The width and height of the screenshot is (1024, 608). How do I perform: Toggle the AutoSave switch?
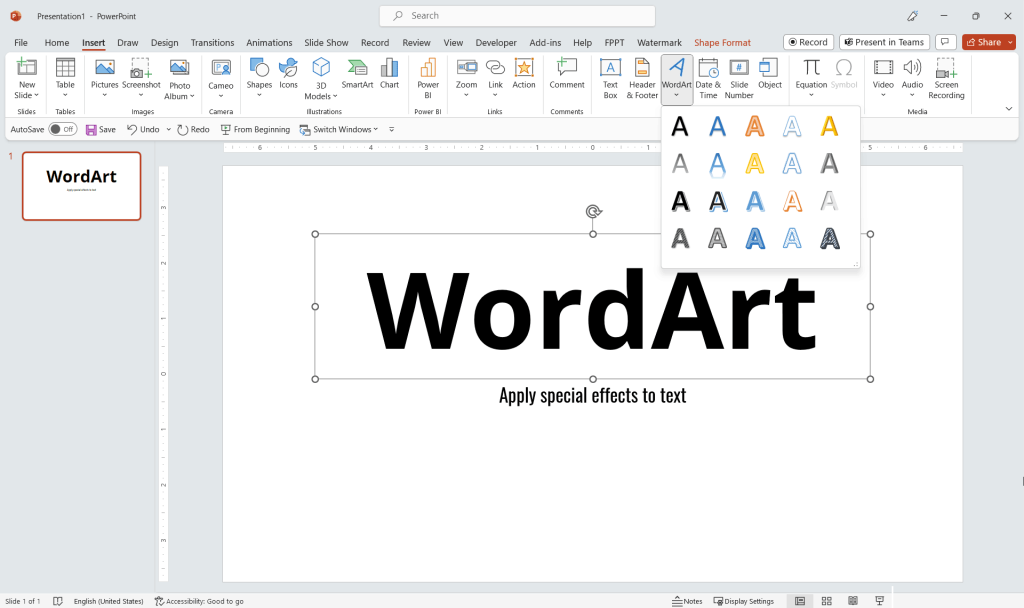[x=61, y=129]
